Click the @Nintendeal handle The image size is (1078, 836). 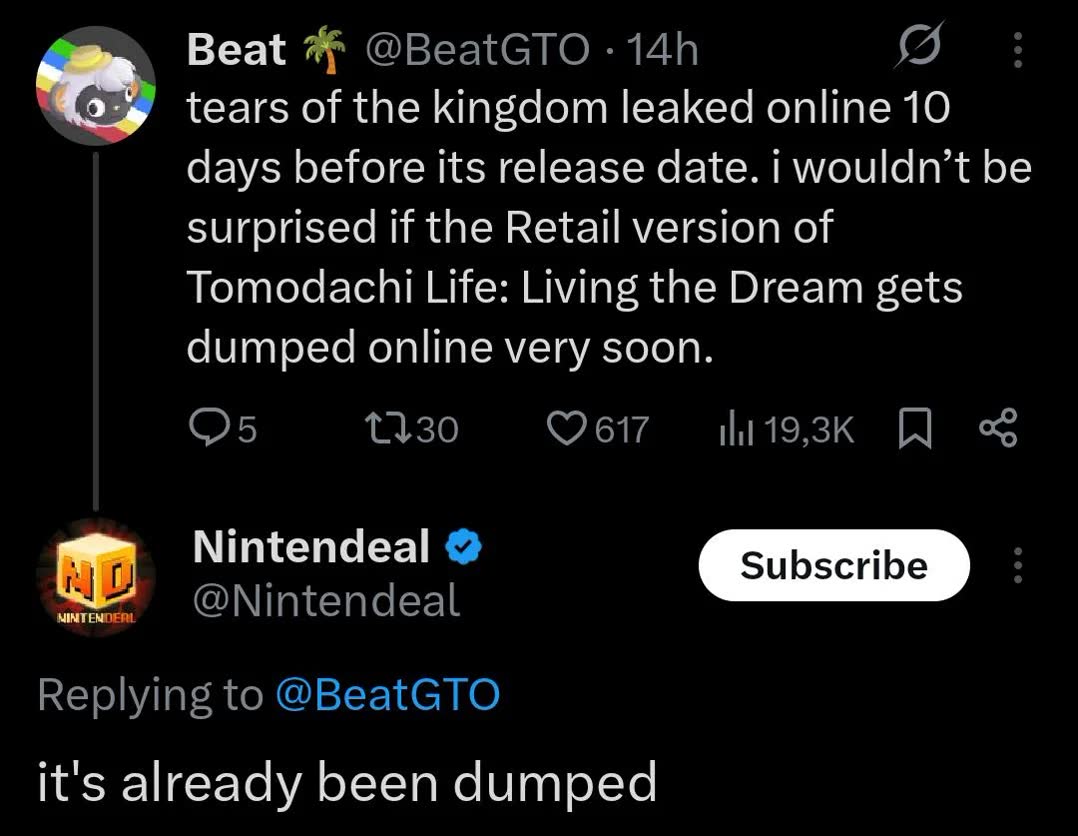pos(327,600)
